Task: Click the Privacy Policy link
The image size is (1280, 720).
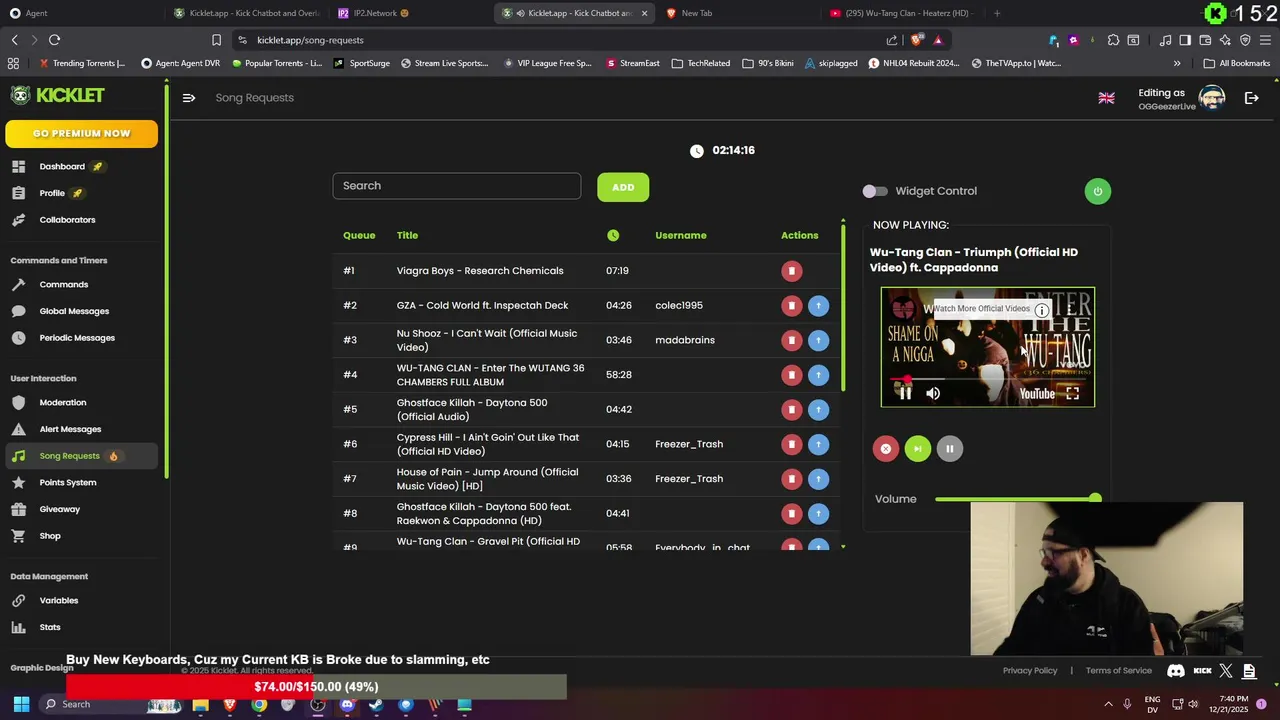Action: pyautogui.click(x=1030, y=671)
